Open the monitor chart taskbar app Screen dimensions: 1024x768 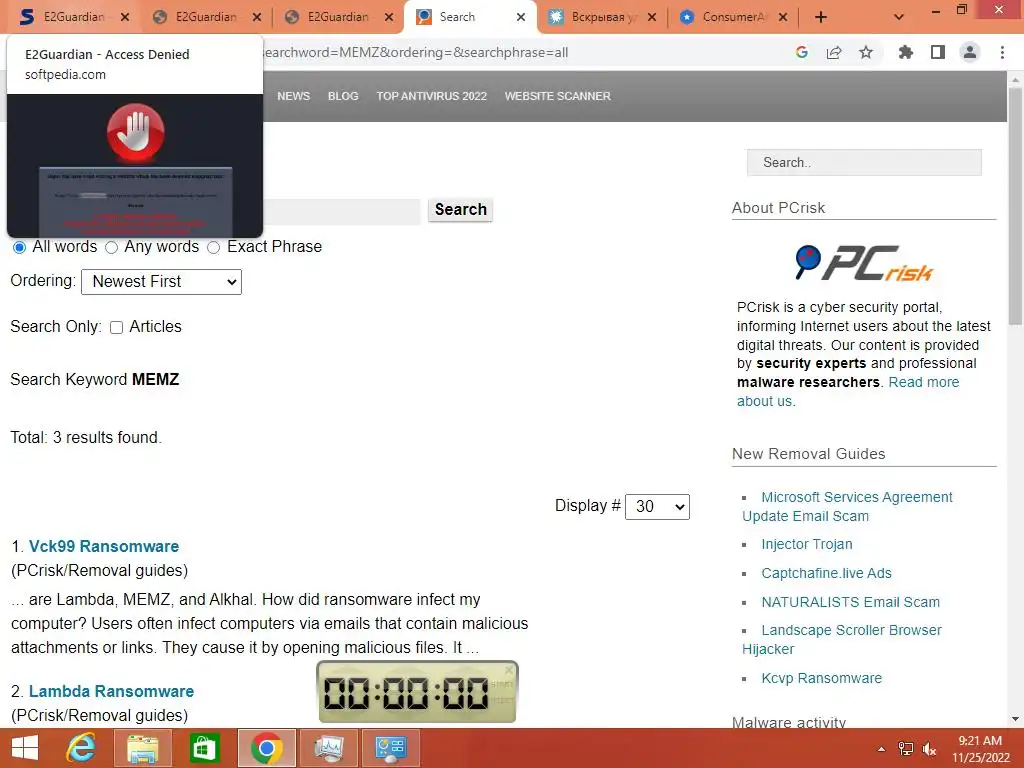328,748
